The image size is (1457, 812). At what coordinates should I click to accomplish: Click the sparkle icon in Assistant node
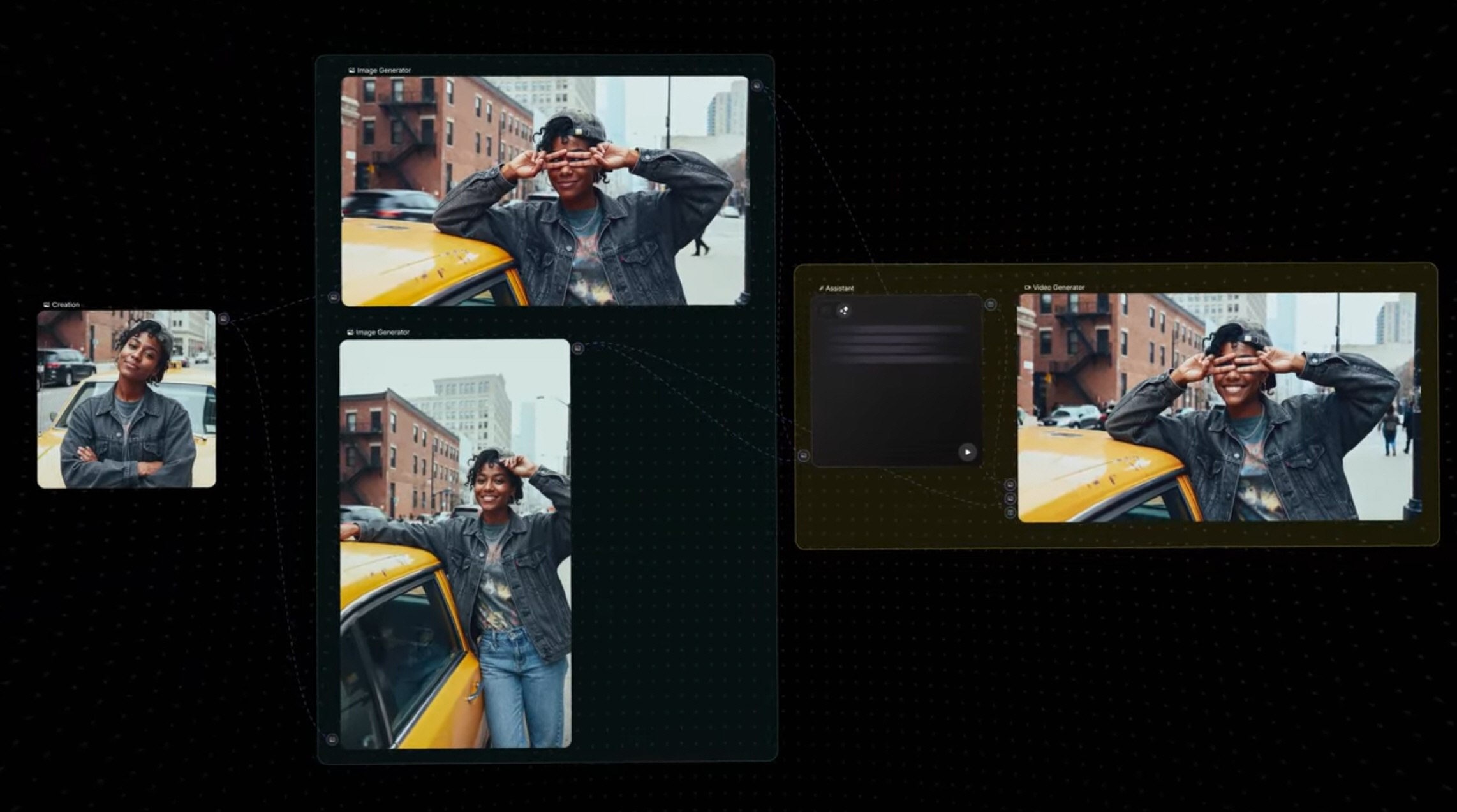click(844, 311)
